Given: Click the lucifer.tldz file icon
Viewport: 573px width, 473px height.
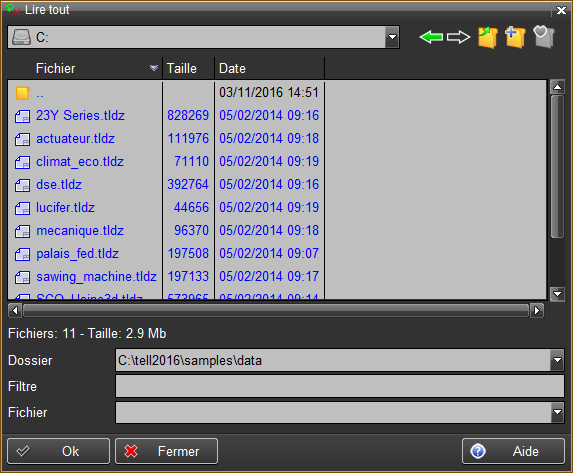Looking at the screenshot, I should click(x=22, y=208).
